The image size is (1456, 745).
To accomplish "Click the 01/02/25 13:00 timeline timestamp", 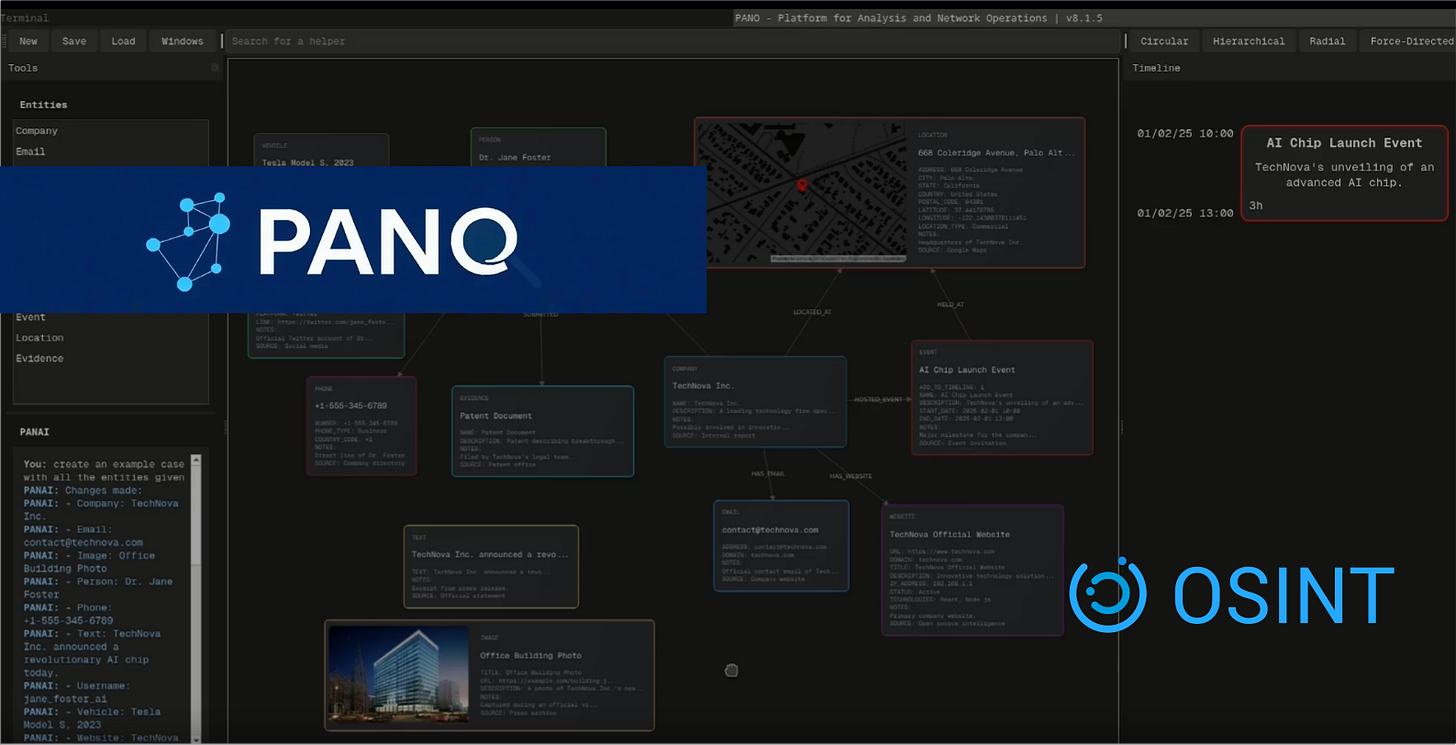I will click(x=1185, y=213).
